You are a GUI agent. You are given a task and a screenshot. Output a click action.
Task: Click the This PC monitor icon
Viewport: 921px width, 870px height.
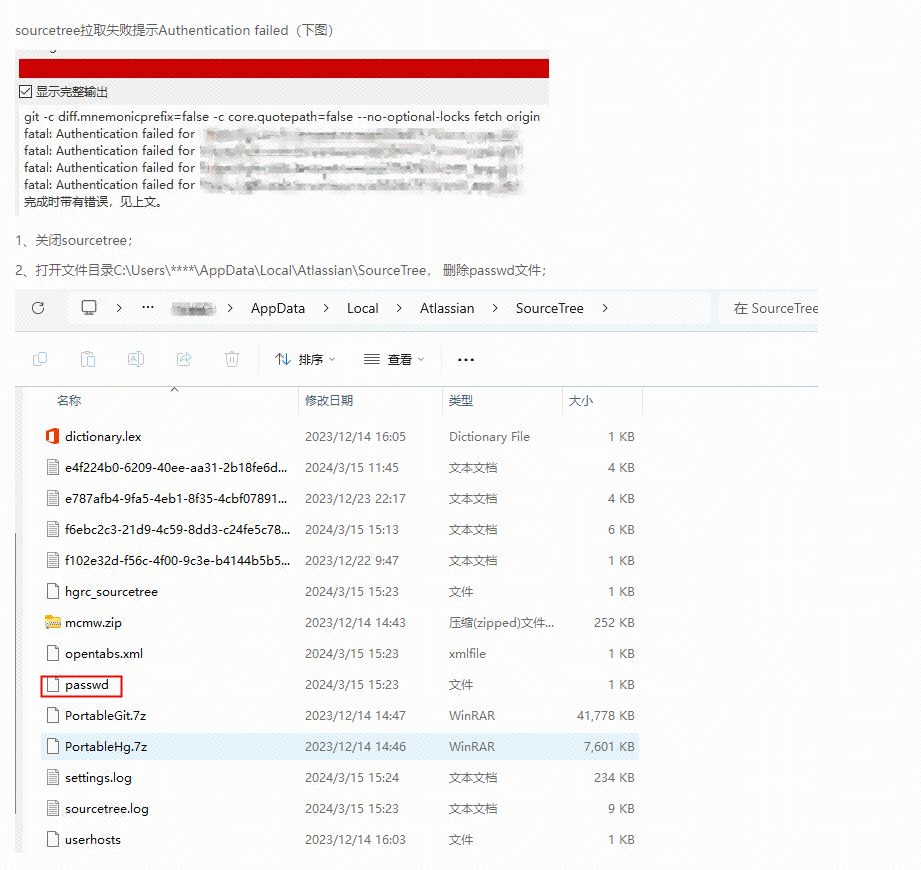click(89, 308)
